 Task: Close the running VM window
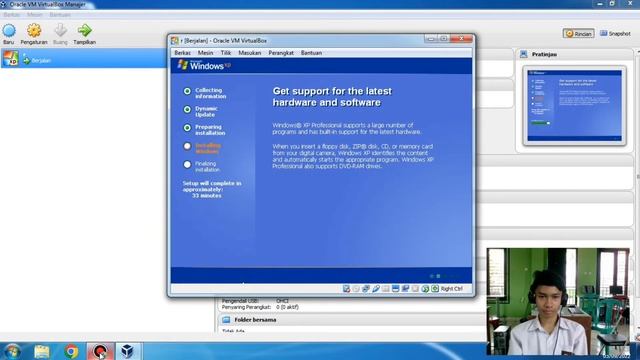point(461,39)
